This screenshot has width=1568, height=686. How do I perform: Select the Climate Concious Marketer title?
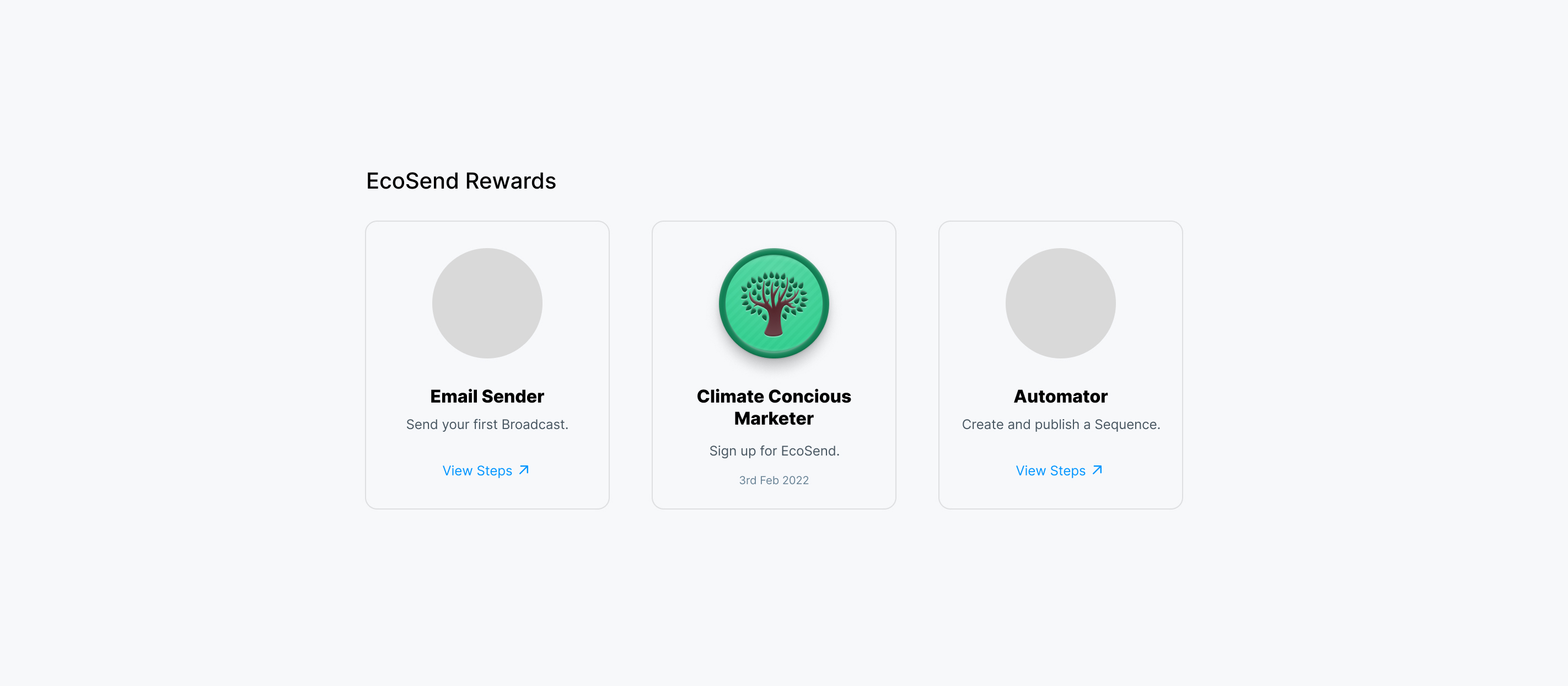tap(774, 407)
